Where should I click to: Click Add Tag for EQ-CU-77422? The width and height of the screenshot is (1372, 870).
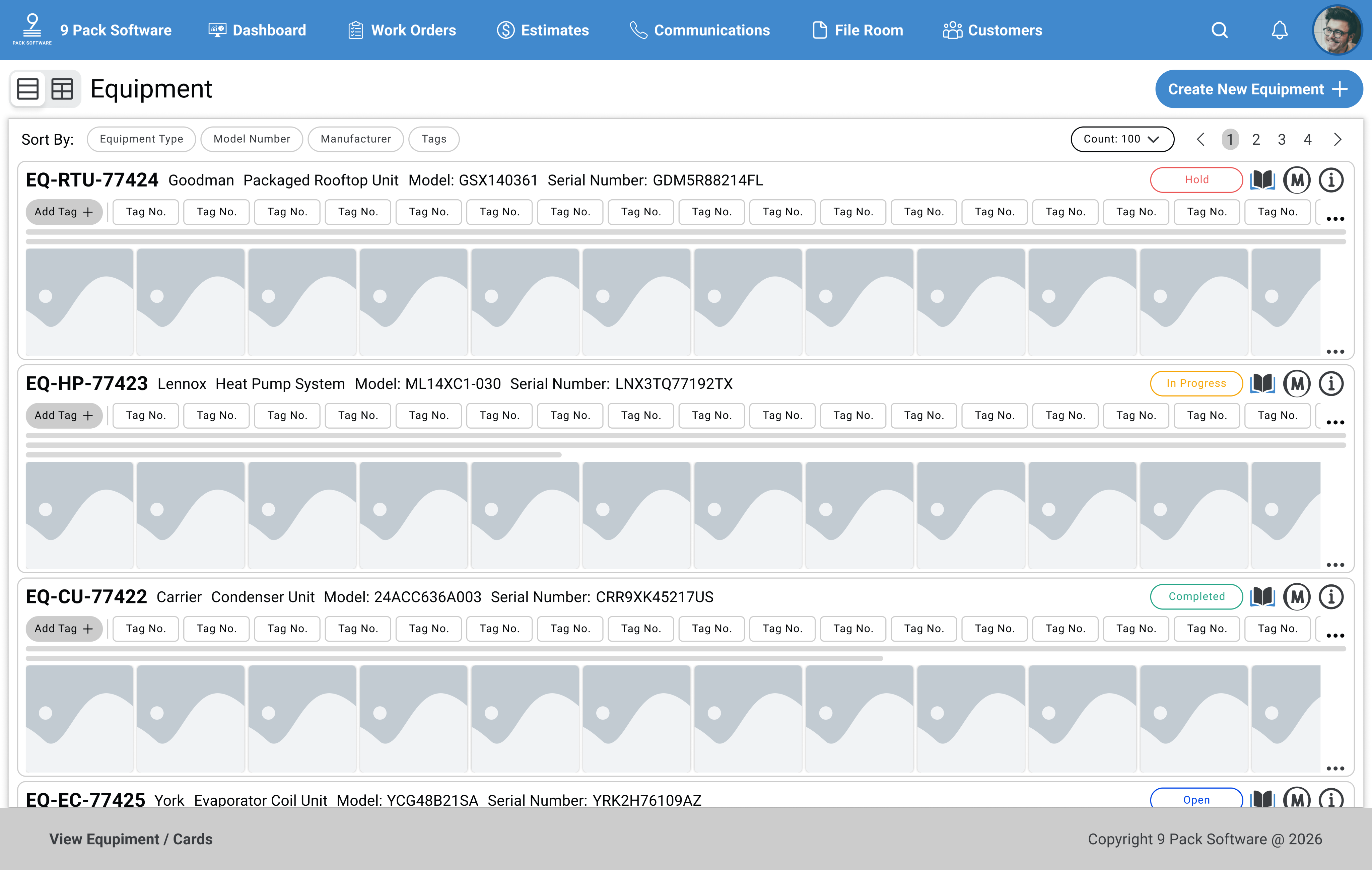(x=64, y=629)
